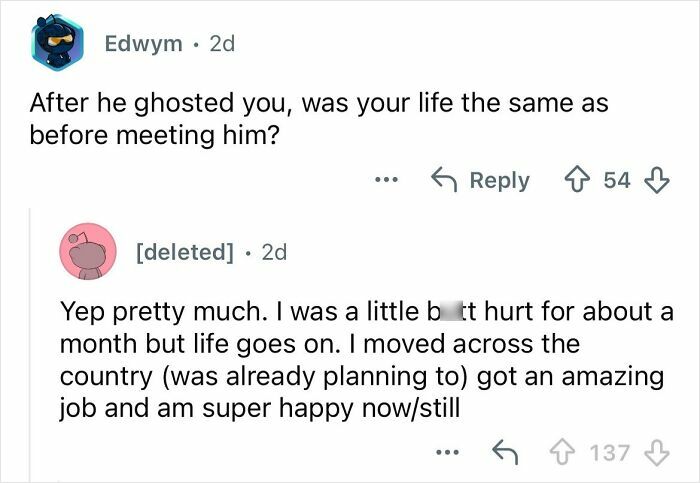This screenshot has width=700, height=483.
Task: Open more options on Edwym's comment
Action: pos(386,180)
